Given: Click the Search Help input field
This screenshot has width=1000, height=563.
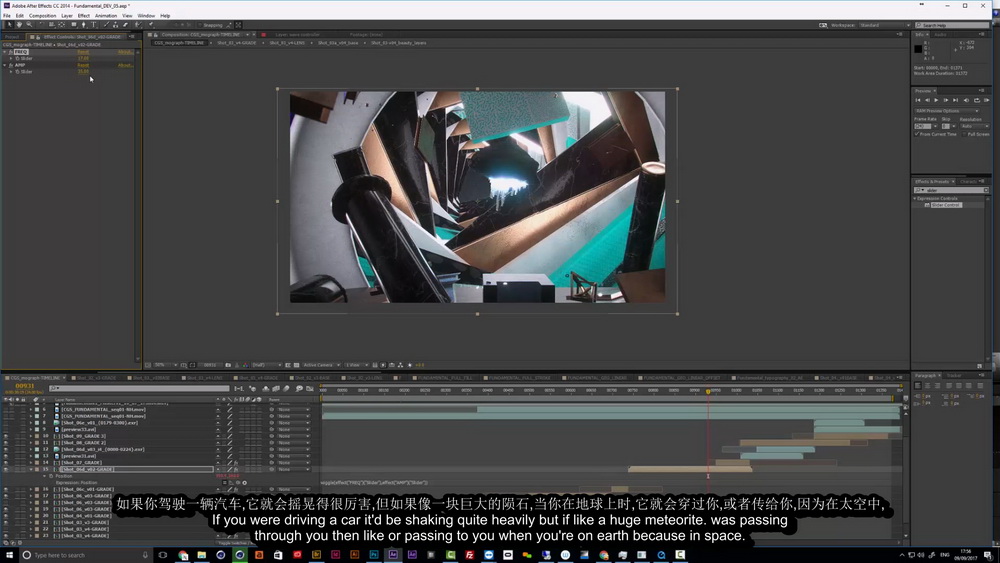Looking at the screenshot, I should (954, 25).
